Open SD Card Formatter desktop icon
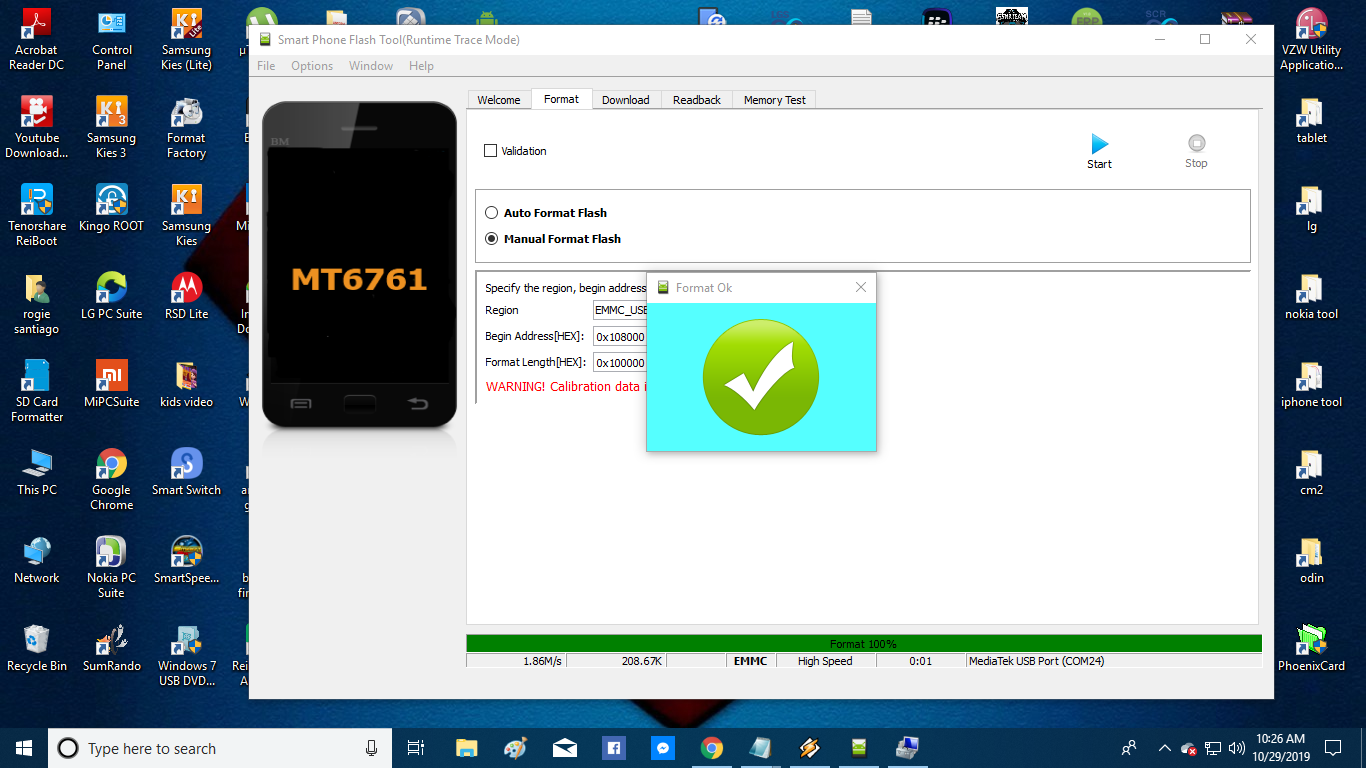Screen dimensions: 1366x768 [x=36, y=392]
